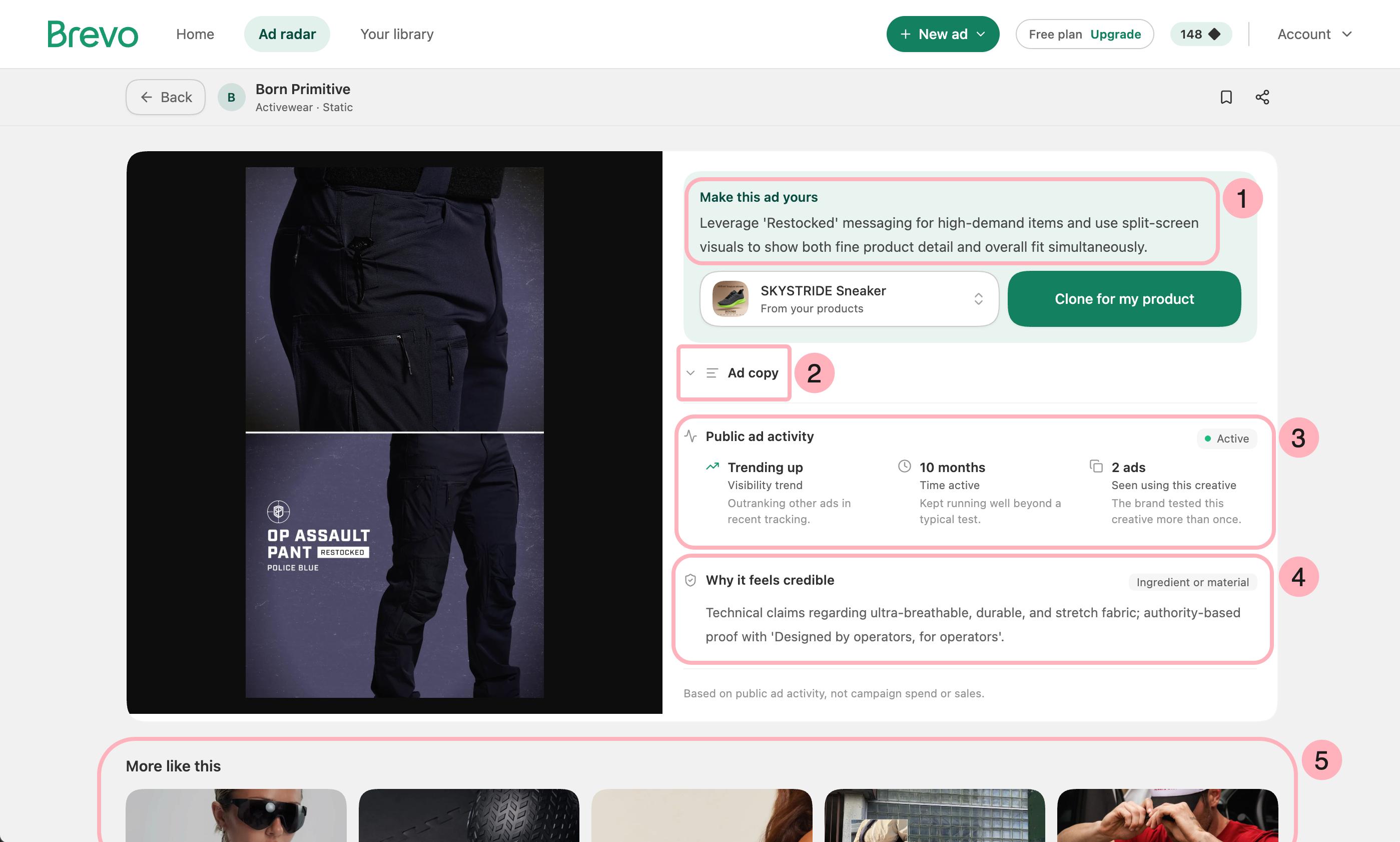Viewport: 1400px width, 842px height.
Task: Click the Activewear · Static subtitle
Action: (304, 107)
